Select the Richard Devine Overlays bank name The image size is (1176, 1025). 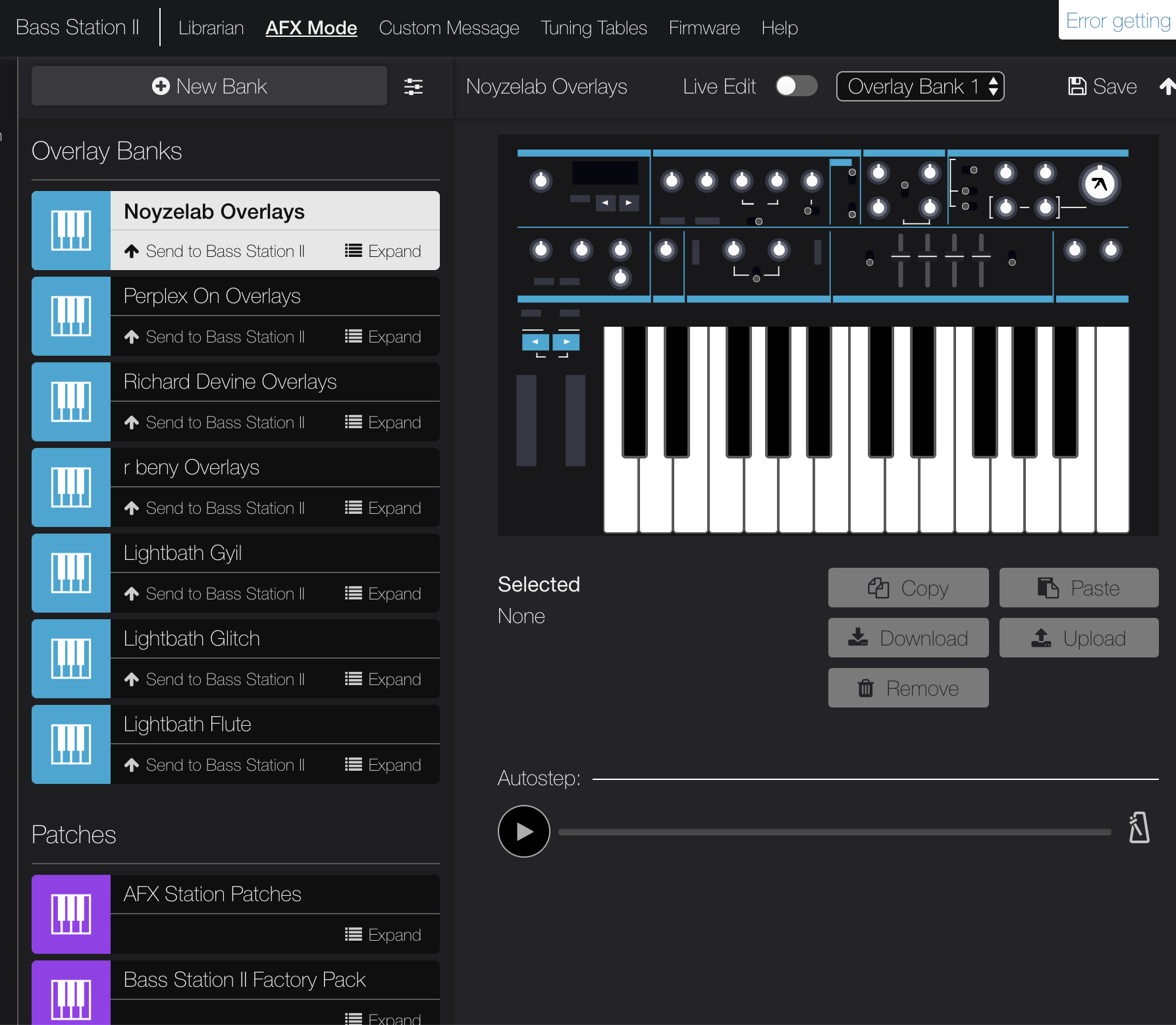pyautogui.click(x=230, y=381)
